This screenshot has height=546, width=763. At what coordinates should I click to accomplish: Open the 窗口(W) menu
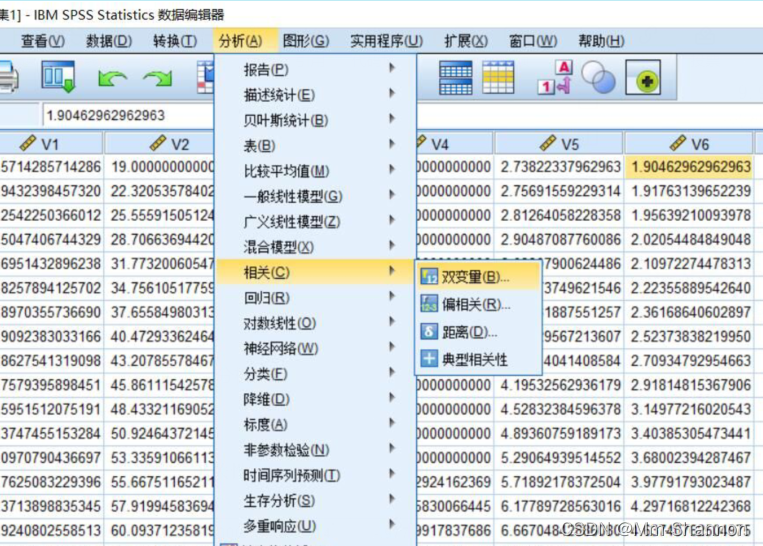tap(533, 41)
